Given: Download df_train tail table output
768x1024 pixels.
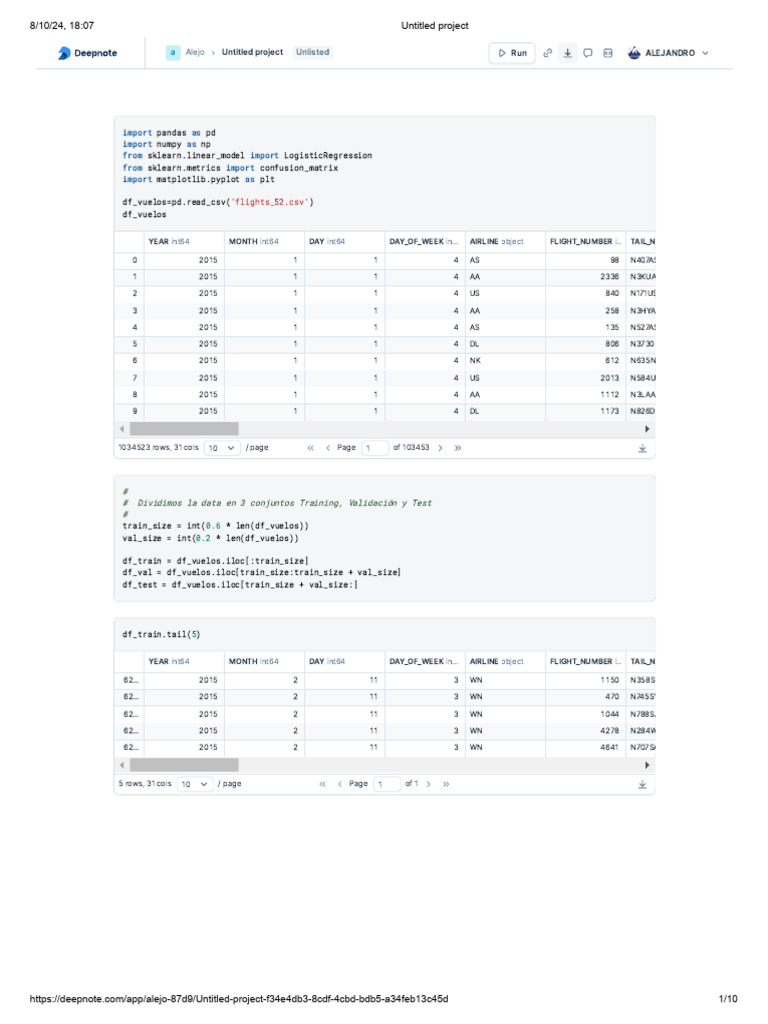Looking at the screenshot, I should [642, 785].
